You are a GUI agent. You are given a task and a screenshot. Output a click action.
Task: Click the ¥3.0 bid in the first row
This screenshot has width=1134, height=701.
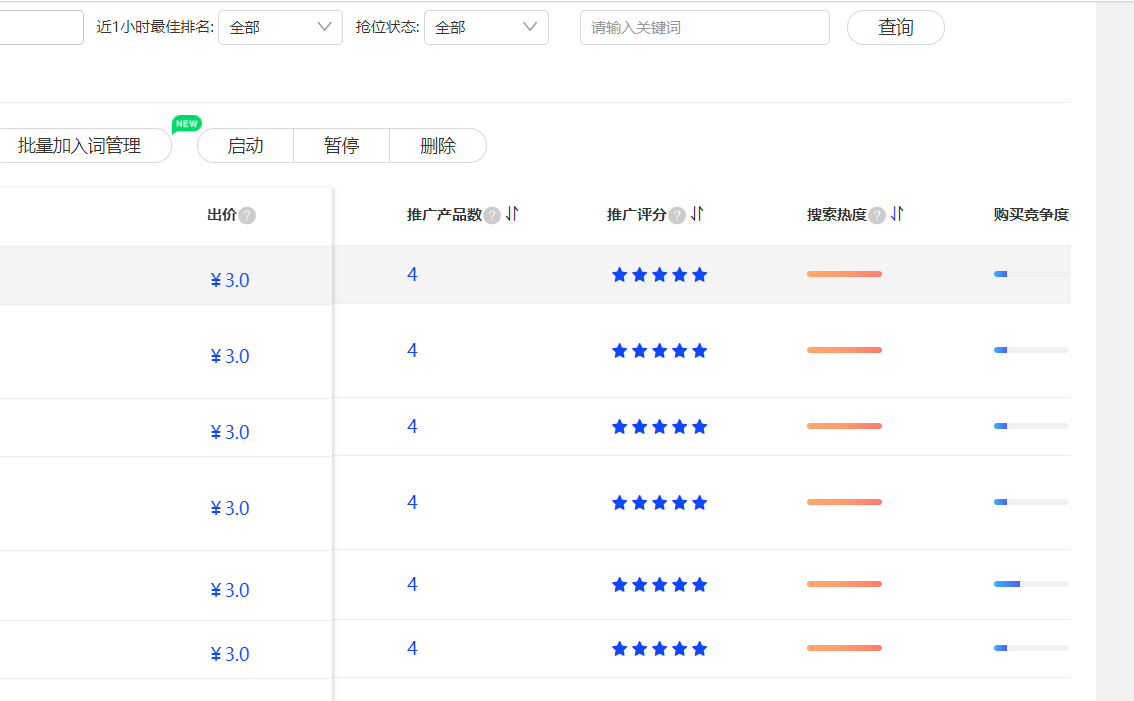229,280
